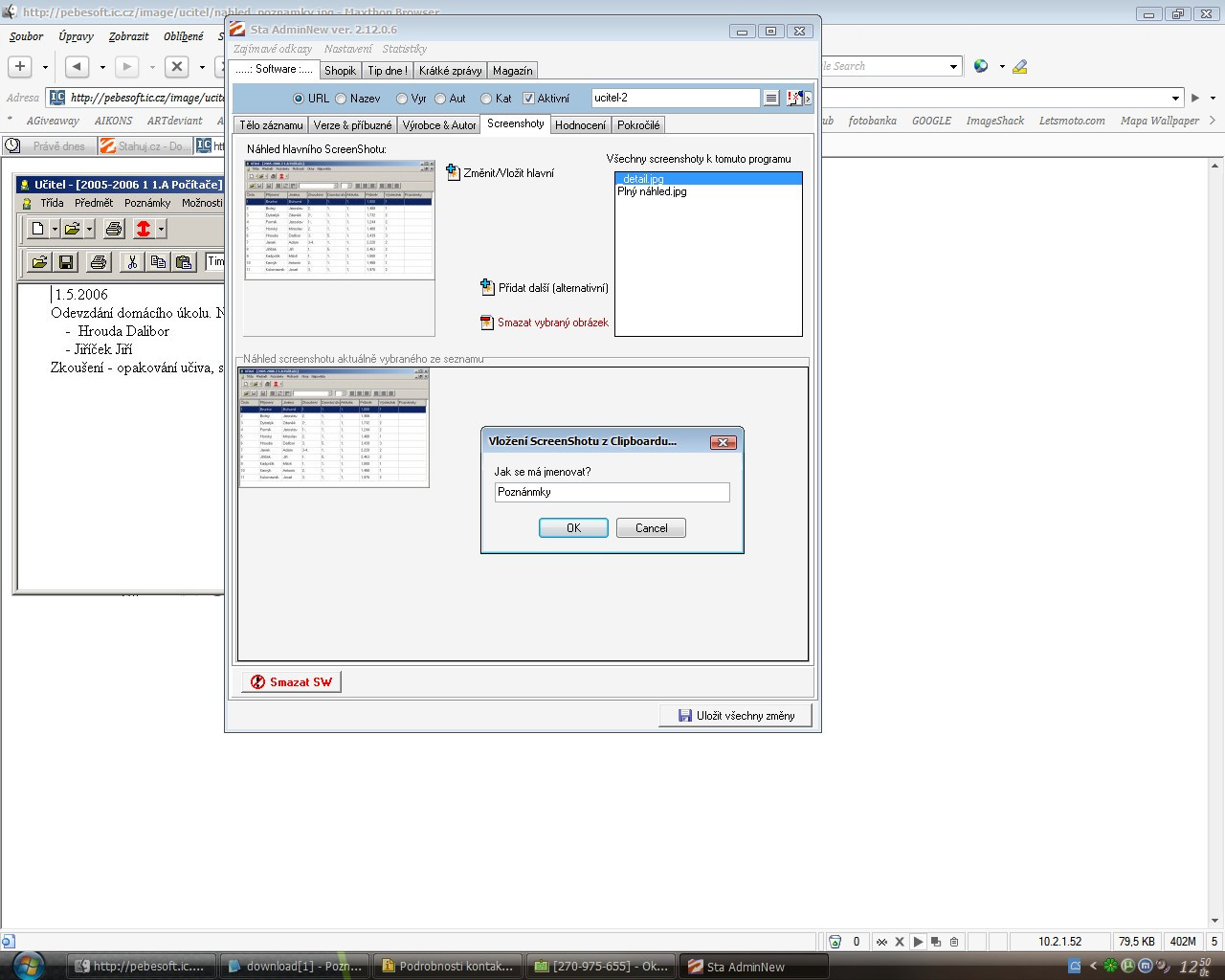
Task: Select the Aut radio button
Action: point(440,99)
